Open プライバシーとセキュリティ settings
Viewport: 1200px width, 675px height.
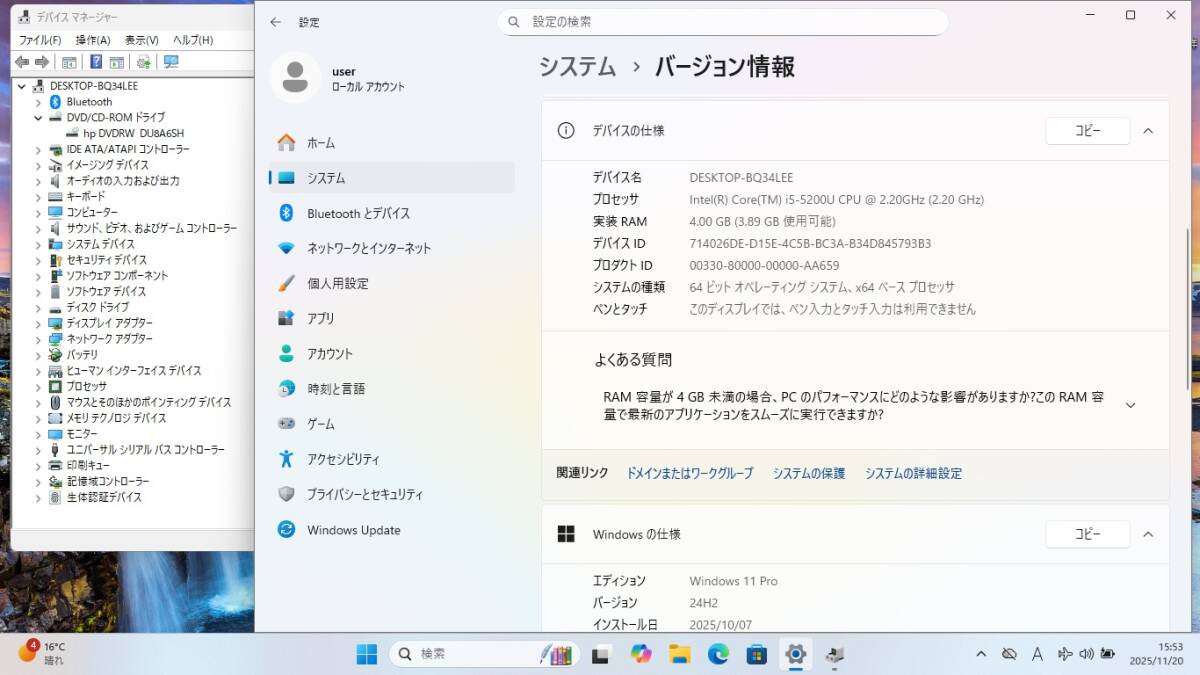point(364,494)
